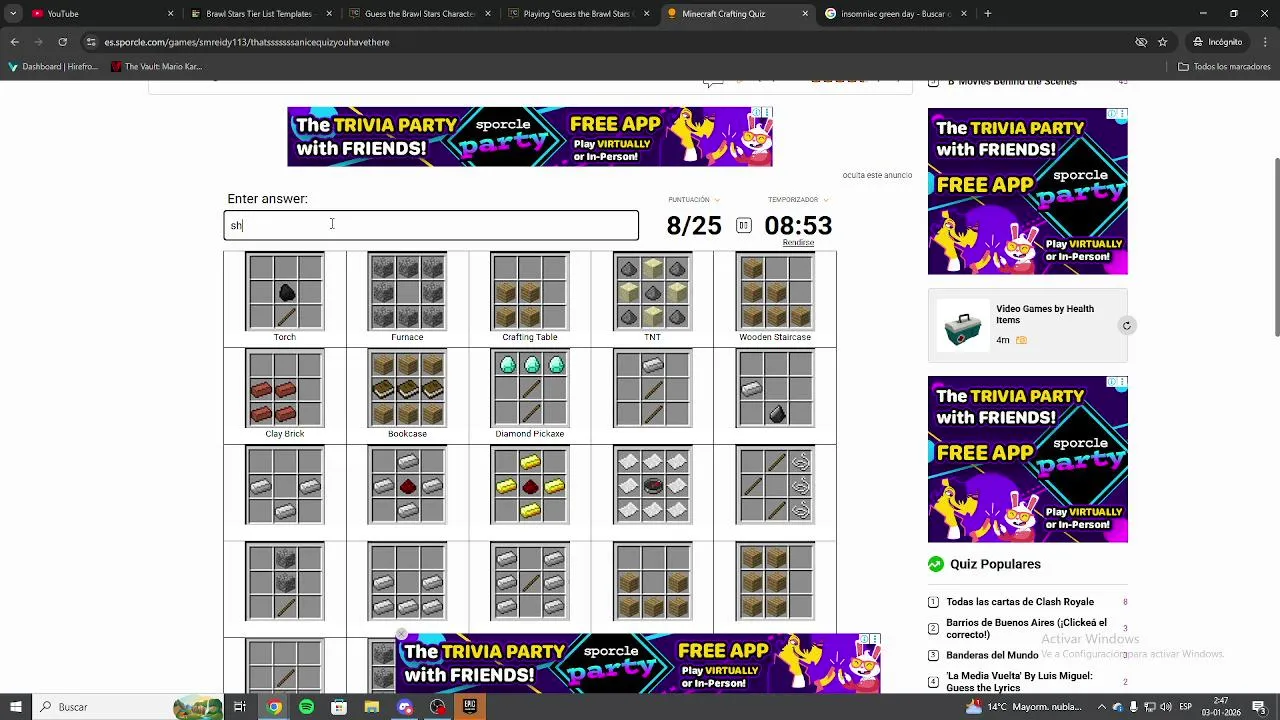
Task: Switch to insomniac green day search tab
Action: pos(895,14)
